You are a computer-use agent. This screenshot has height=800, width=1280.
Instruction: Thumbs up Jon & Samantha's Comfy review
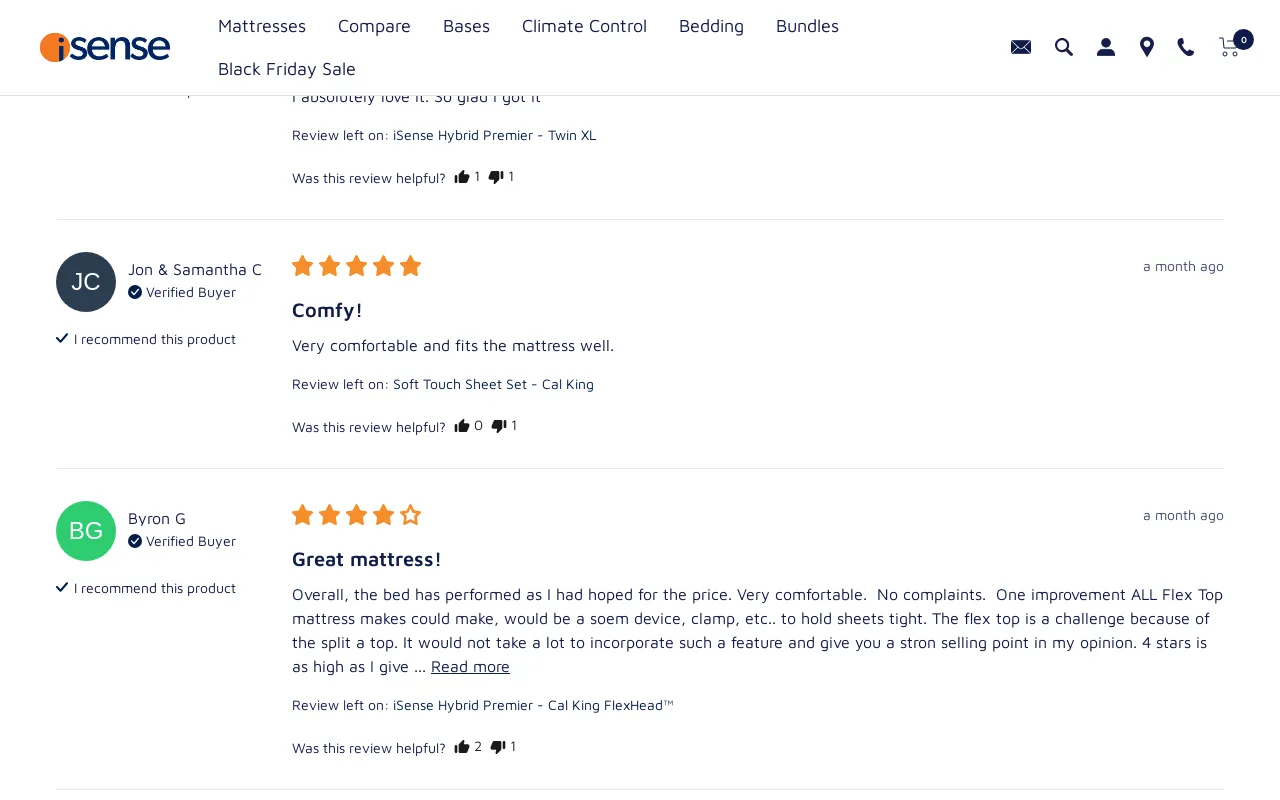coord(462,426)
